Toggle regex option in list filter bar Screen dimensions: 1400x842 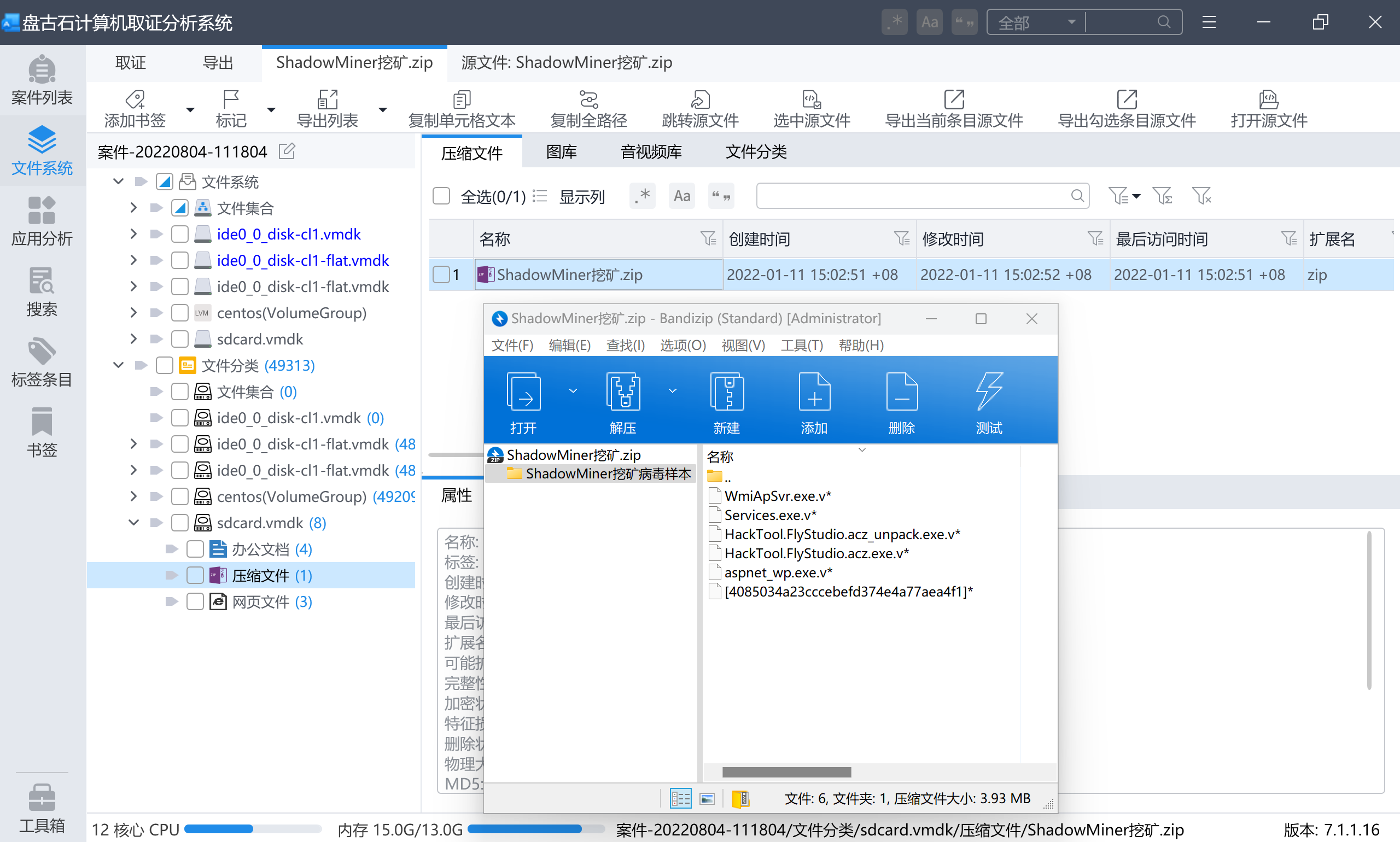click(643, 196)
